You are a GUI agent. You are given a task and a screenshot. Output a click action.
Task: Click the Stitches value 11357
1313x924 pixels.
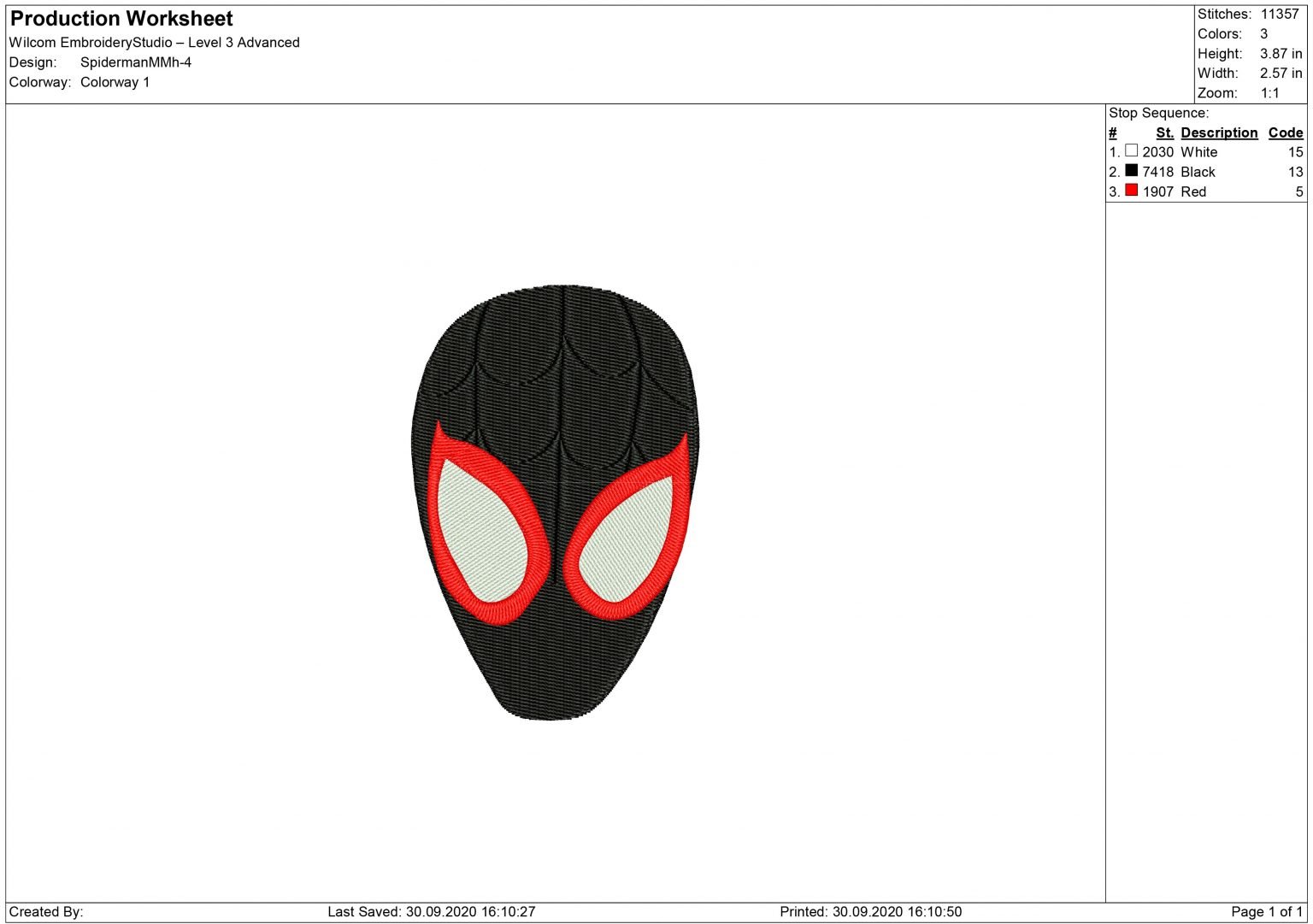click(1280, 14)
